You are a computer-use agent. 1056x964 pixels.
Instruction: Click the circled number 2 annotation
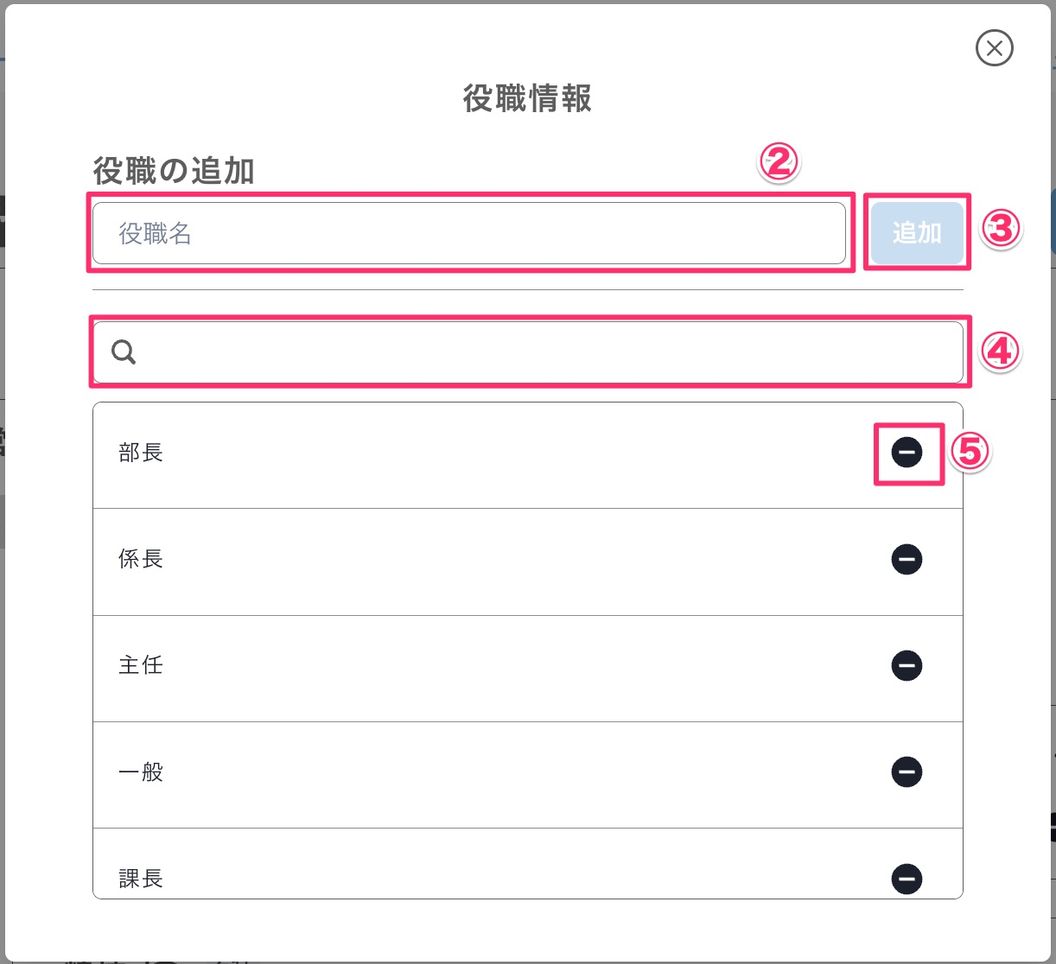point(779,162)
